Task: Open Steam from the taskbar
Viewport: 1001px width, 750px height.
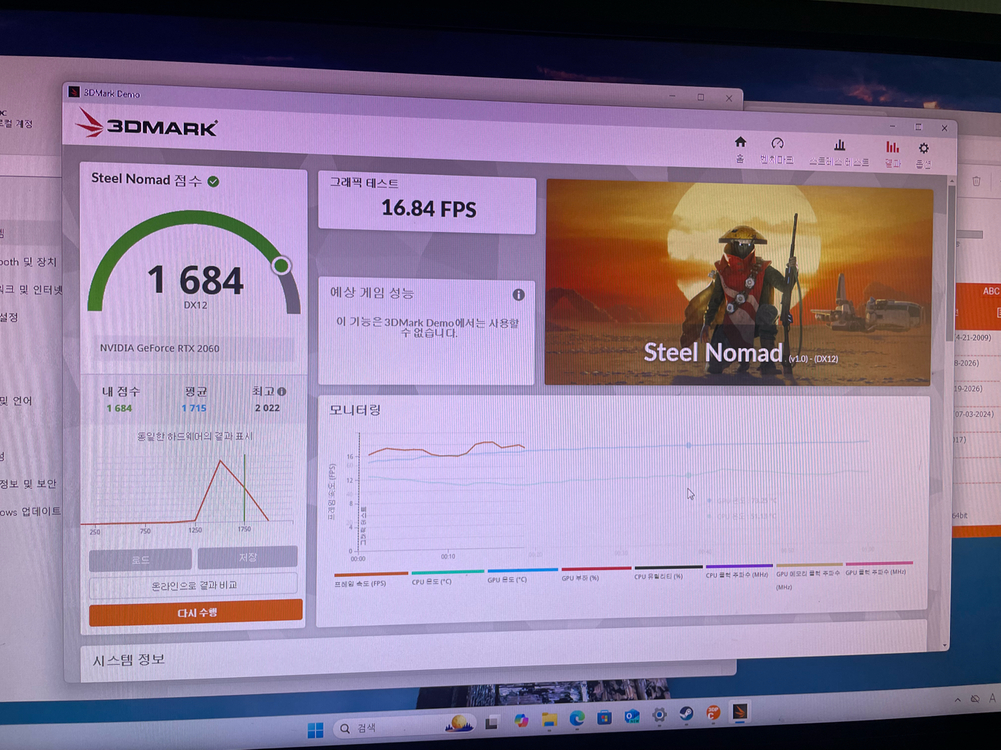Action: 686,714
